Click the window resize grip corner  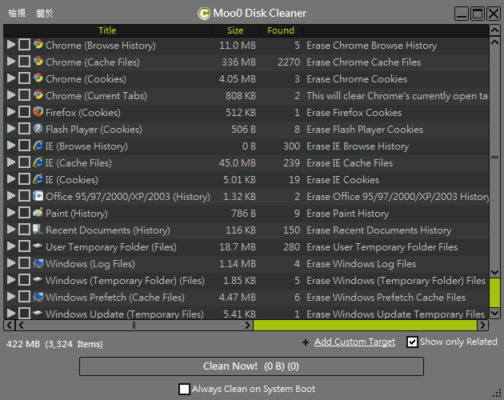(x=498, y=393)
